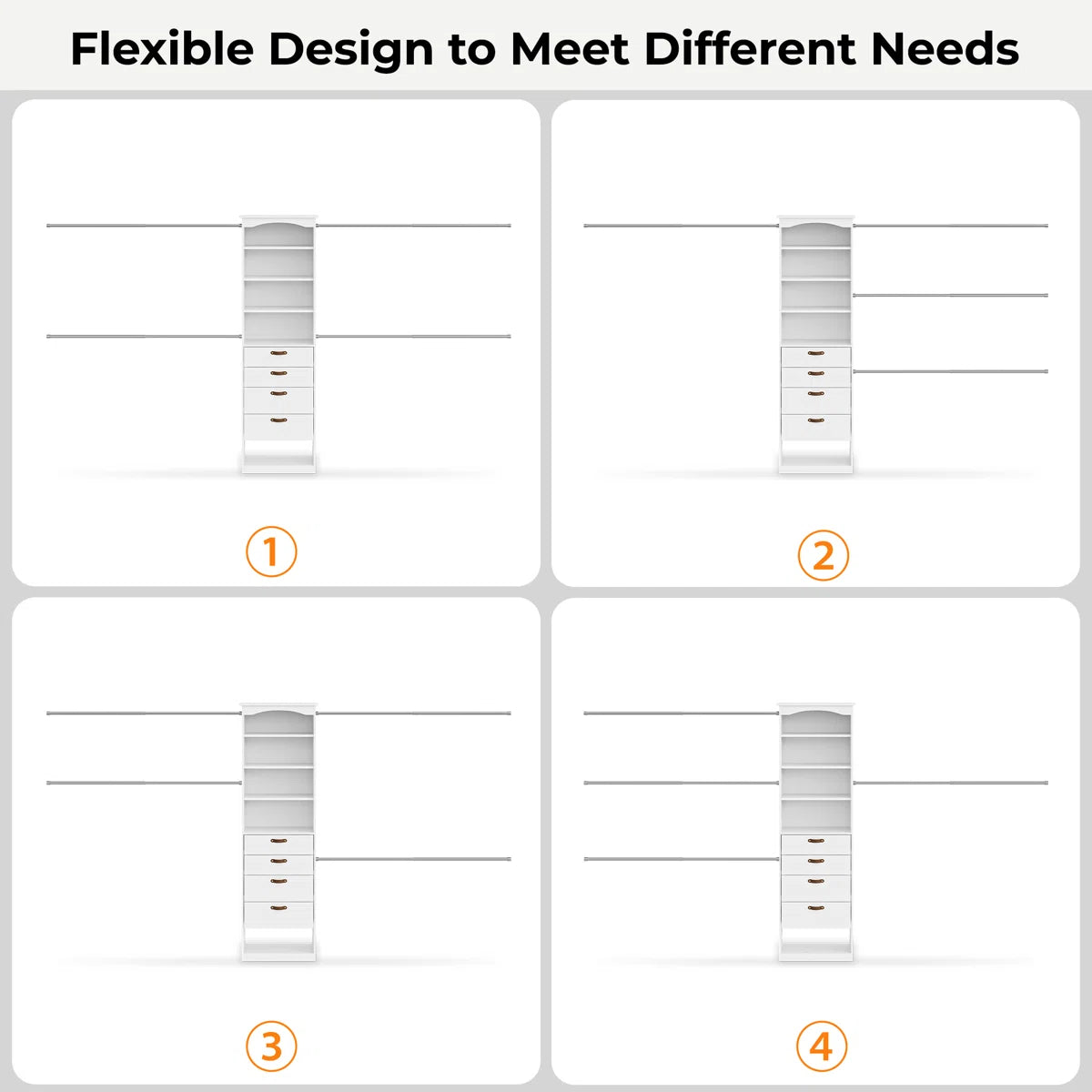This screenshot has height=1092, width=1092.
Task: Click the second left hanging rod in panel 3
Action: click(144, 783)
